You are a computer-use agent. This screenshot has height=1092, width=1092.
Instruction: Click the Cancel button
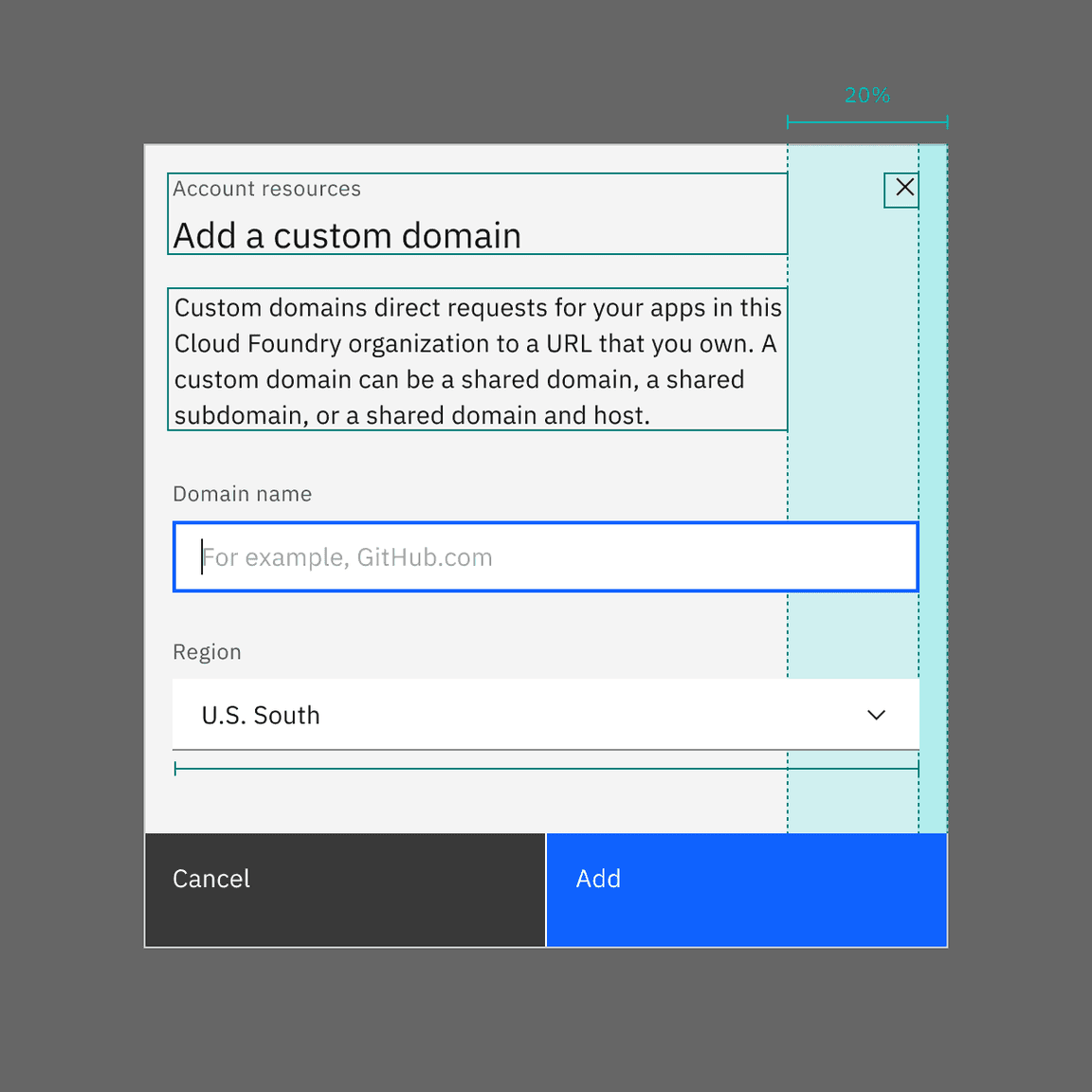tap(344, 889)
